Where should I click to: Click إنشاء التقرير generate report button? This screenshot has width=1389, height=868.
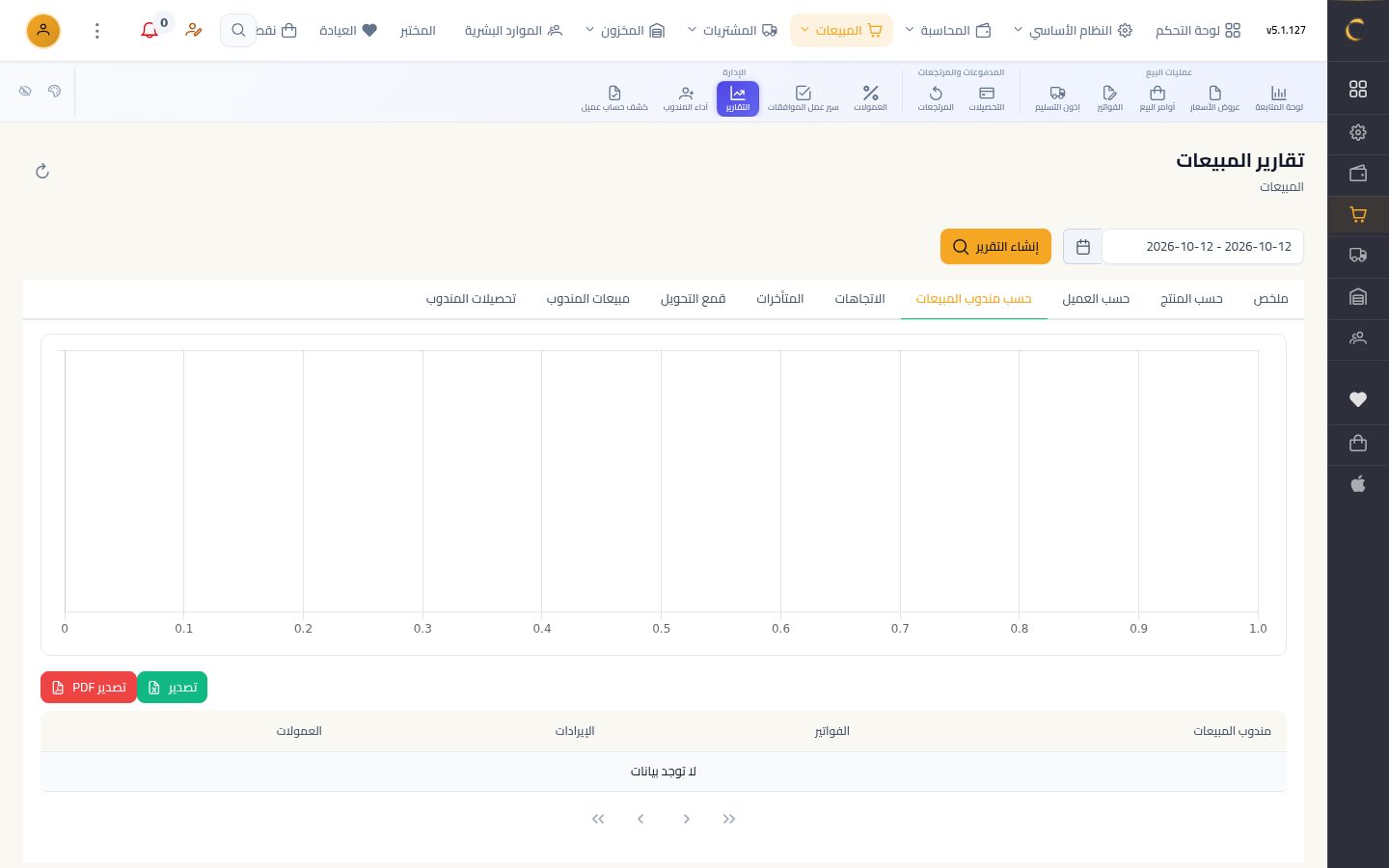coord(996,247)
